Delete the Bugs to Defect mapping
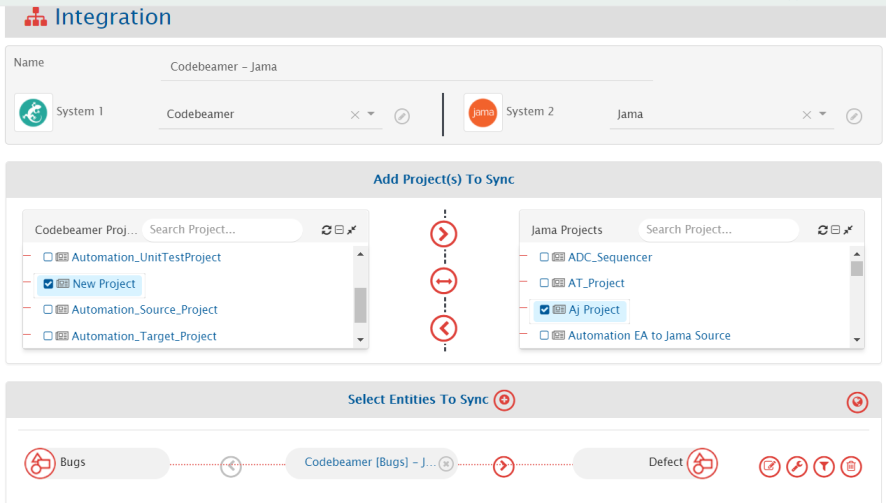Screen dimensions: 886x503 pyautogui.click(x=850, y=466)
